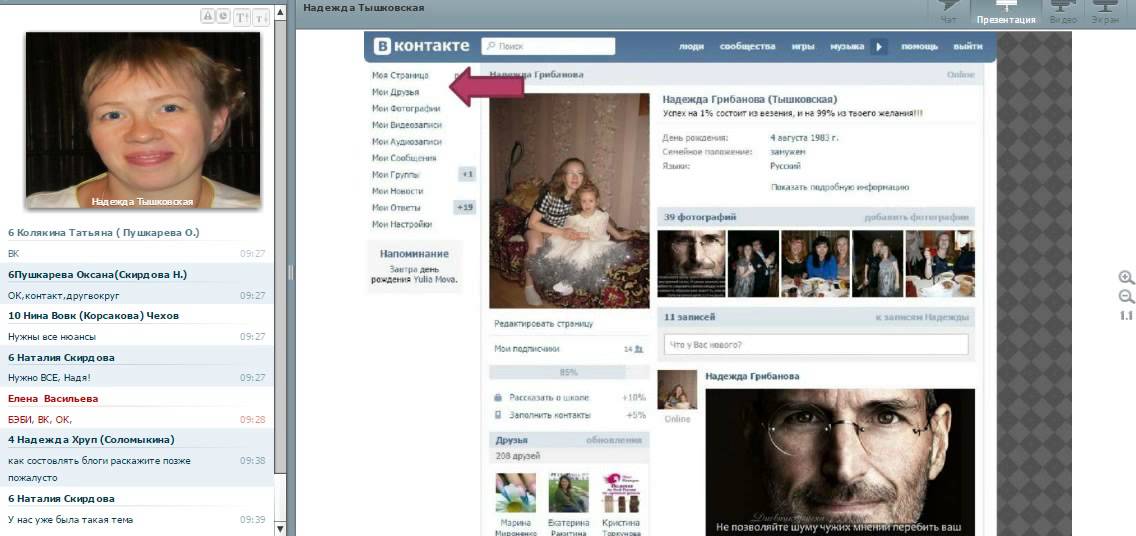Switch to the Чат tab
The image size is (1136, 536).
(x=948, y=13)
